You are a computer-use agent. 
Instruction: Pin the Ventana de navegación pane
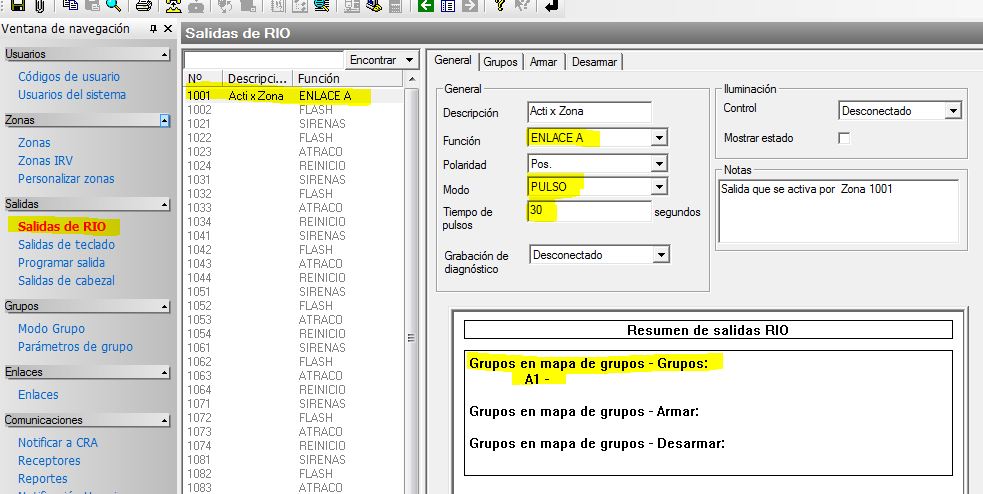[x=154, y=29]
